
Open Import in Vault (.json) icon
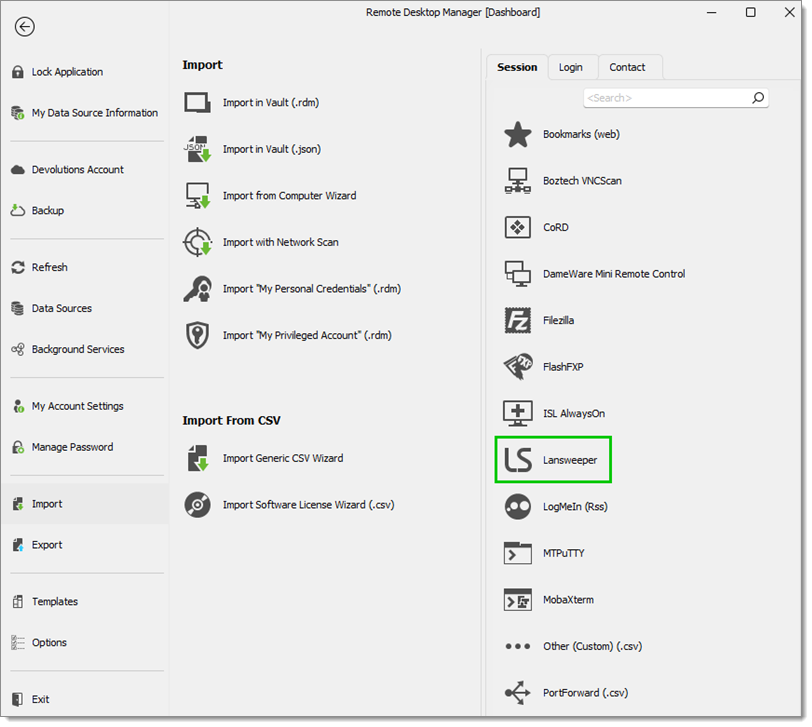click(197, 149)
